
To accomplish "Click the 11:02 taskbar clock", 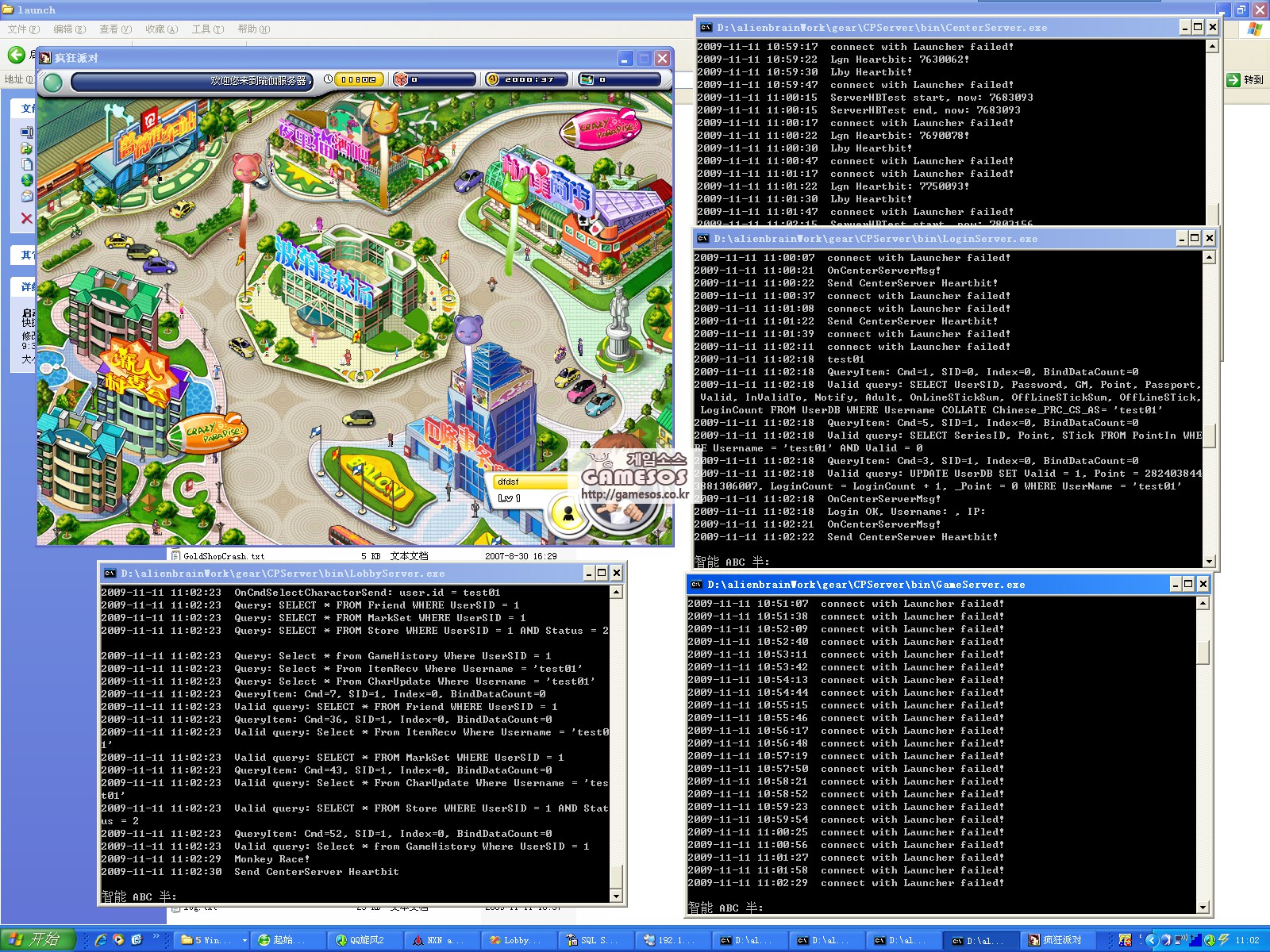I will pos(1247,940).
